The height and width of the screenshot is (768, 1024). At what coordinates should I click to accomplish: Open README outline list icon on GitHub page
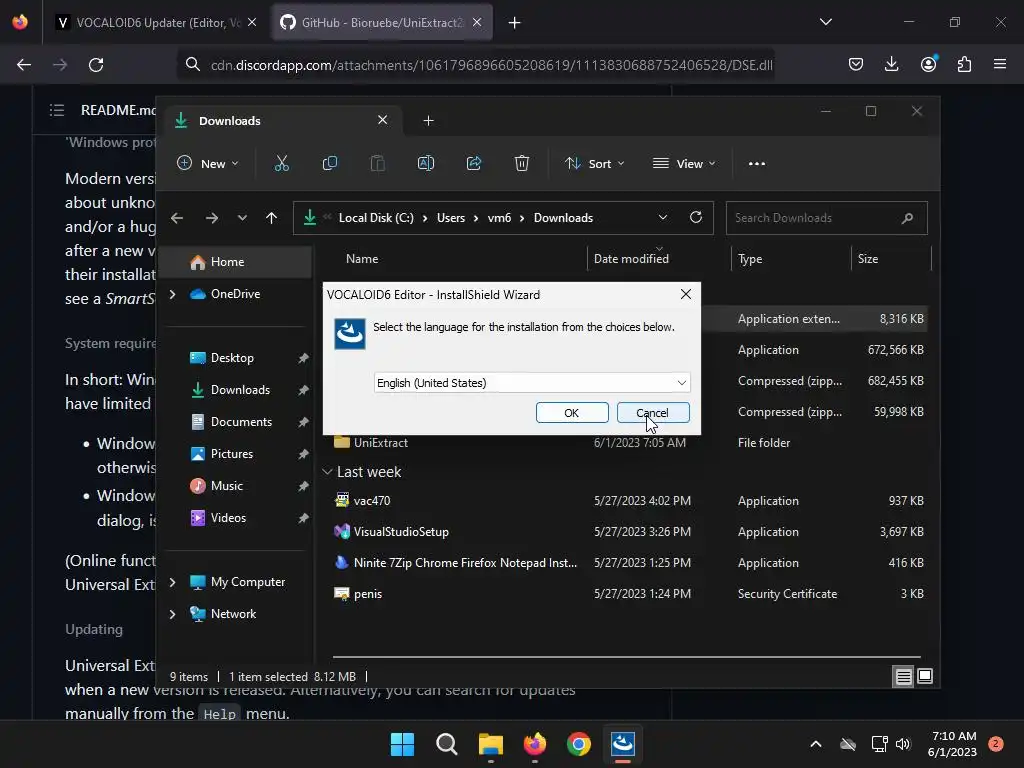[57, 110]
